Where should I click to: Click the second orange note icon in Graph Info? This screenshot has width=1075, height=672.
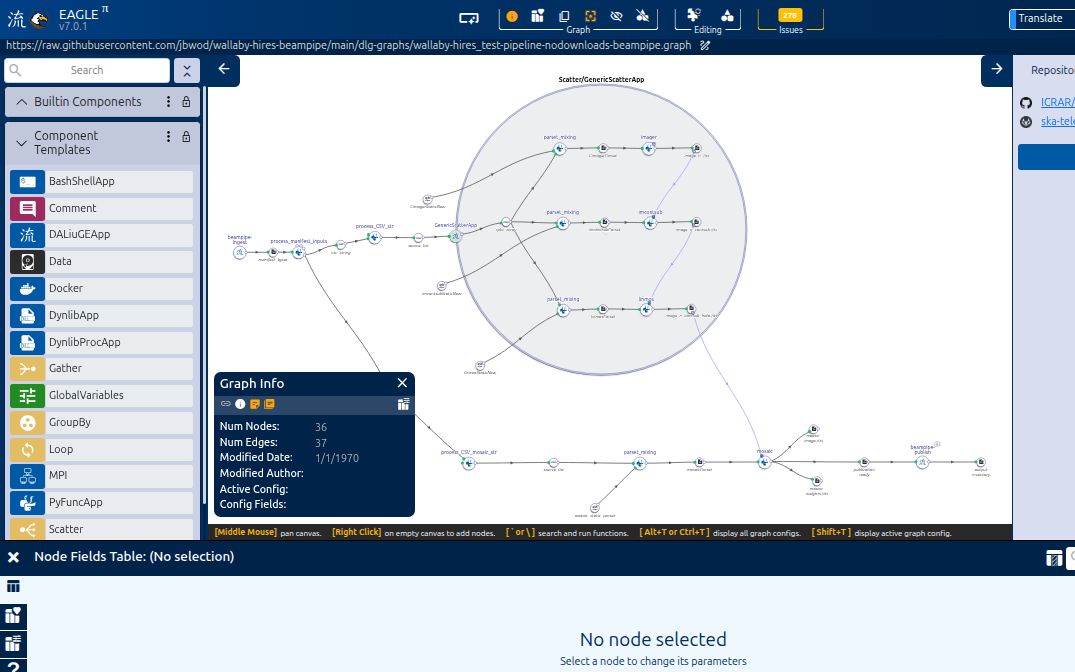269,404
